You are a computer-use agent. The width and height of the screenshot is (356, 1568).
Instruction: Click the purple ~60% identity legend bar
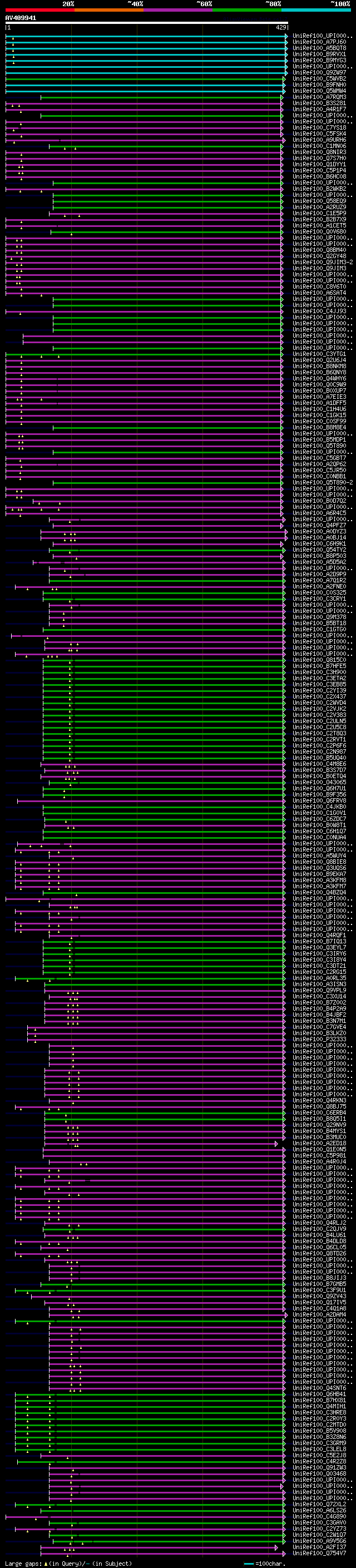(179, 10)
